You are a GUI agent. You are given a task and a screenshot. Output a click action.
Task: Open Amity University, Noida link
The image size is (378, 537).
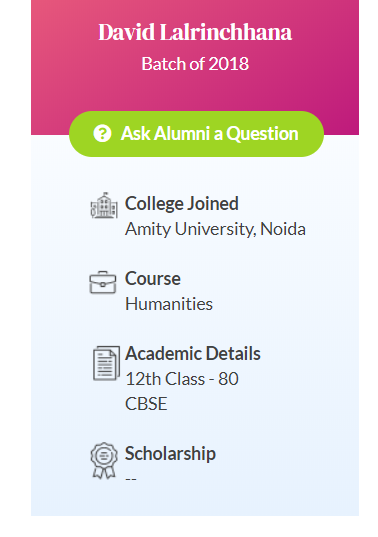pos(215,229)
